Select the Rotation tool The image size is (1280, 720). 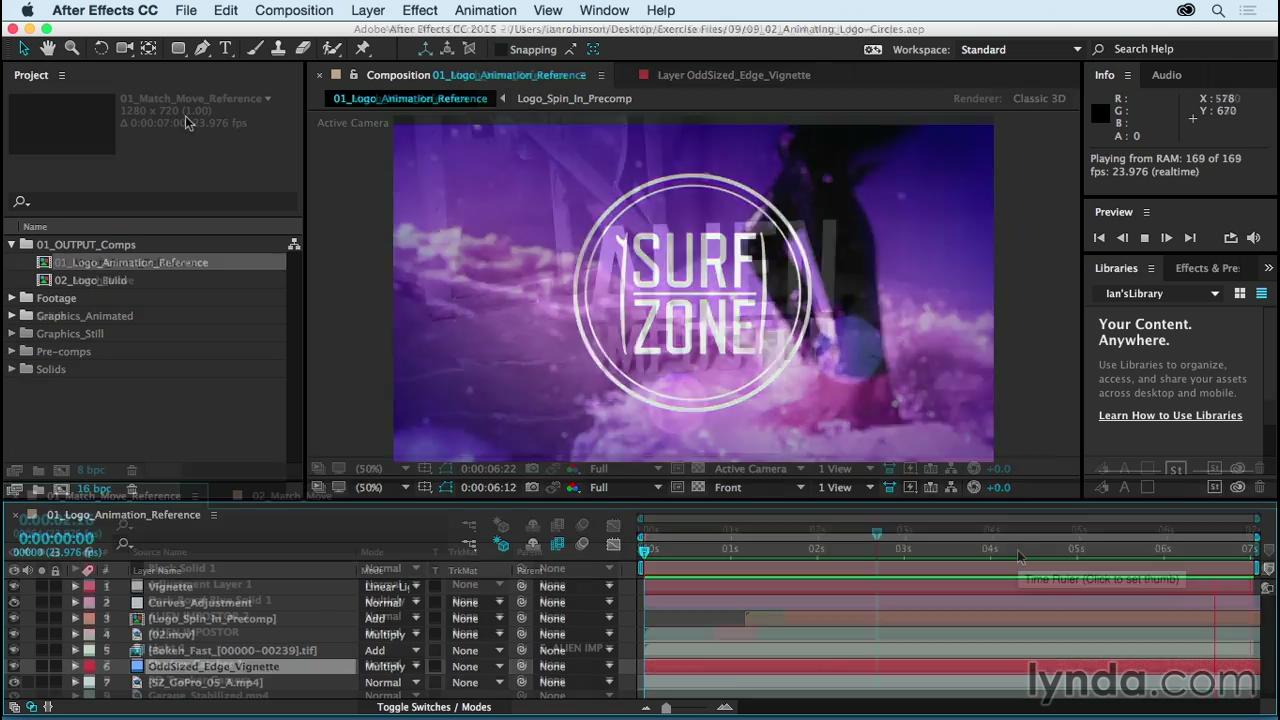click(x=101, y=48)
